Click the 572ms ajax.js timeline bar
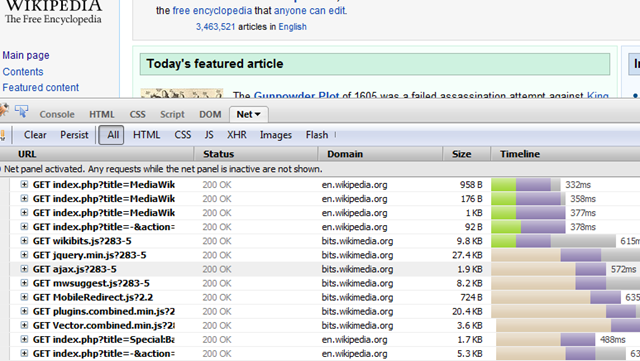This screenshot has height=361, width=640. (549, 269)
